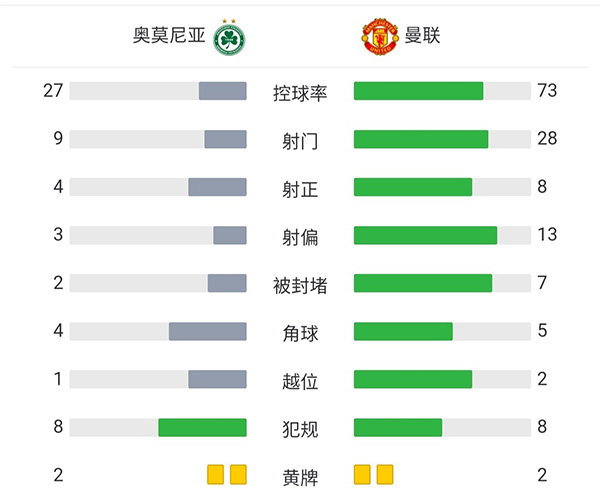Image resolution: width=600 pixels, height=500 pixels.
Task: Click the Manchester United red crest
Action: pyautogui.click(x=379, y=36)
